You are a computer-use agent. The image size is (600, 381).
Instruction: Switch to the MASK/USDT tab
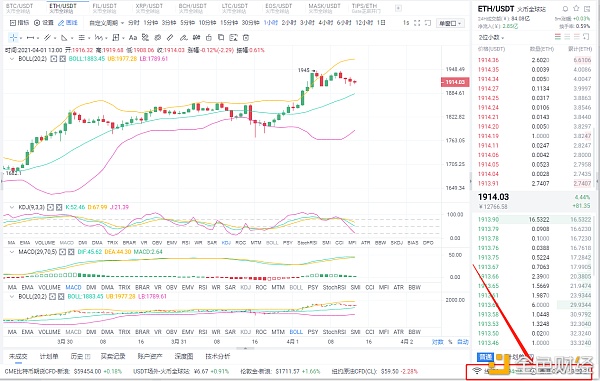pyautogui.click(x=324, y=8)
